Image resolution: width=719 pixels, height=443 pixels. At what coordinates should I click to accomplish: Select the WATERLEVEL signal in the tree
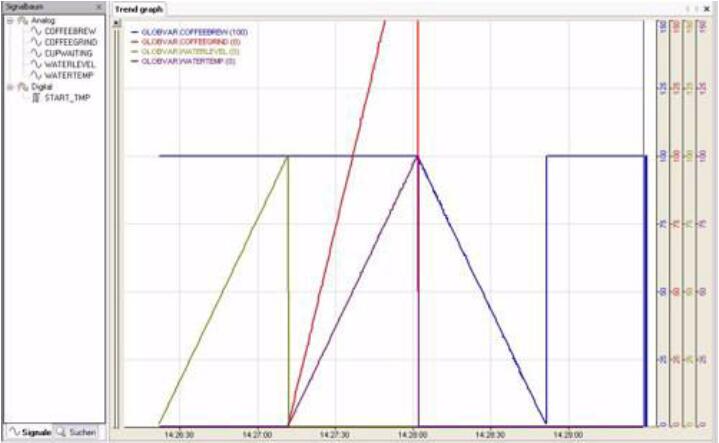[x=70, y=64]
